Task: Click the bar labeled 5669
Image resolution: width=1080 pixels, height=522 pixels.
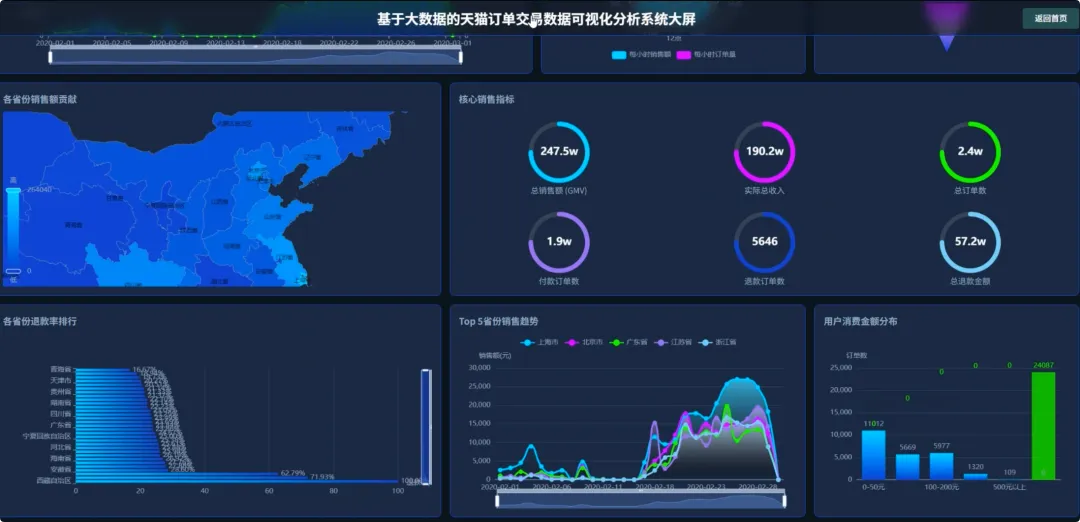Action: click(x=908, y=466)
